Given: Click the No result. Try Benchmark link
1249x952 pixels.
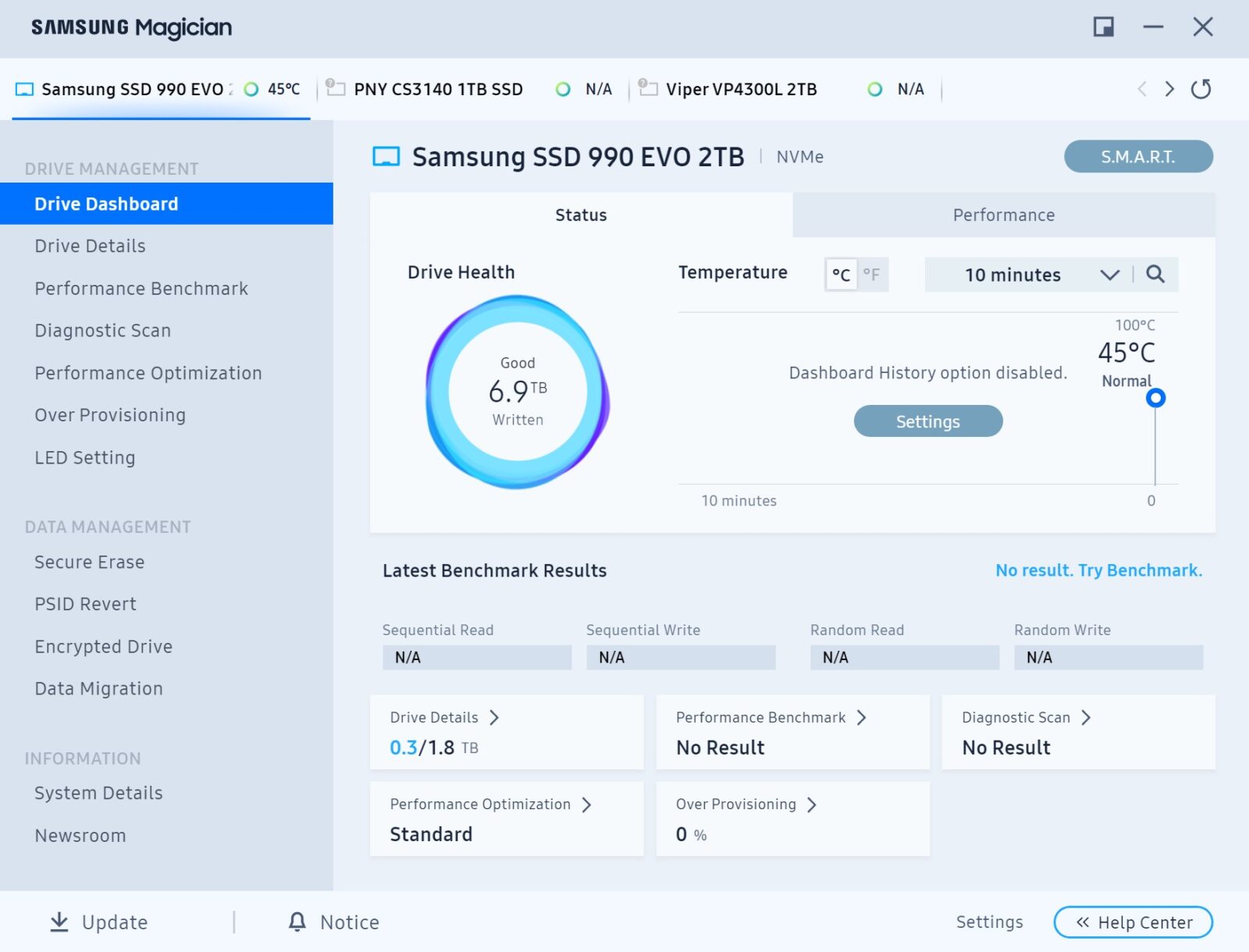Looking at the screenshot, I should point(1098,570).
